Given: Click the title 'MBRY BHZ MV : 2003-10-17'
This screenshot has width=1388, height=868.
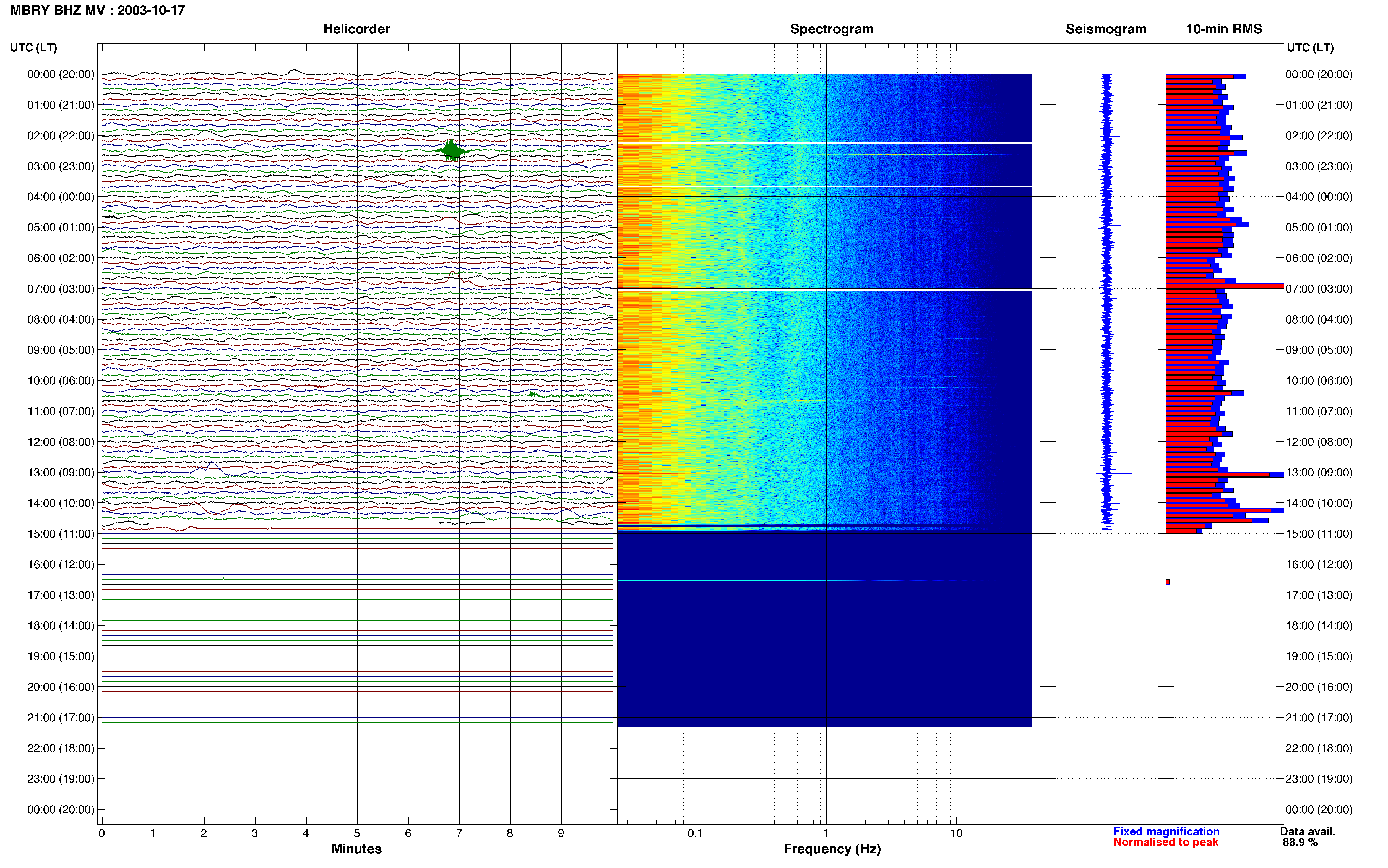Looking at the screenshot, I should point(98,10).
